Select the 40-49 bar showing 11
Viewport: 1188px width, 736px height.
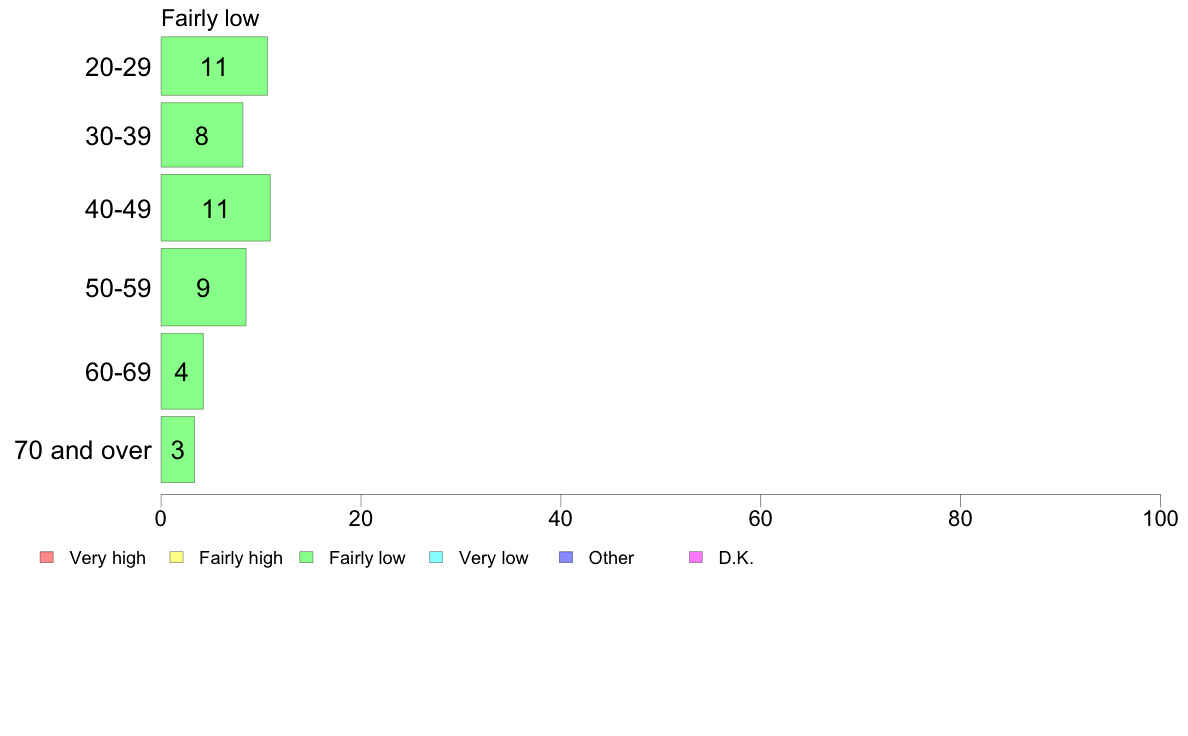pos(216,208)
